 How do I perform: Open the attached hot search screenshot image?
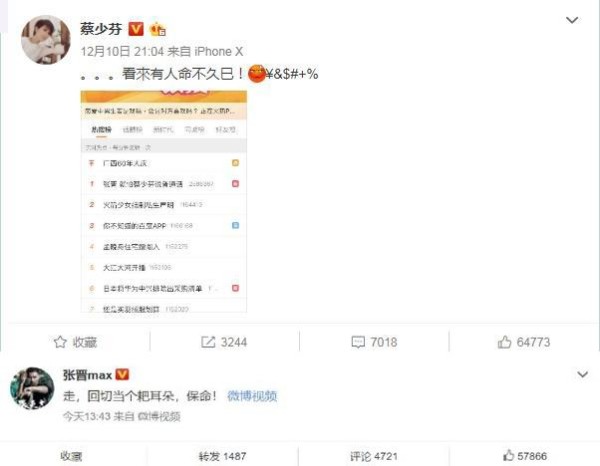164,202
